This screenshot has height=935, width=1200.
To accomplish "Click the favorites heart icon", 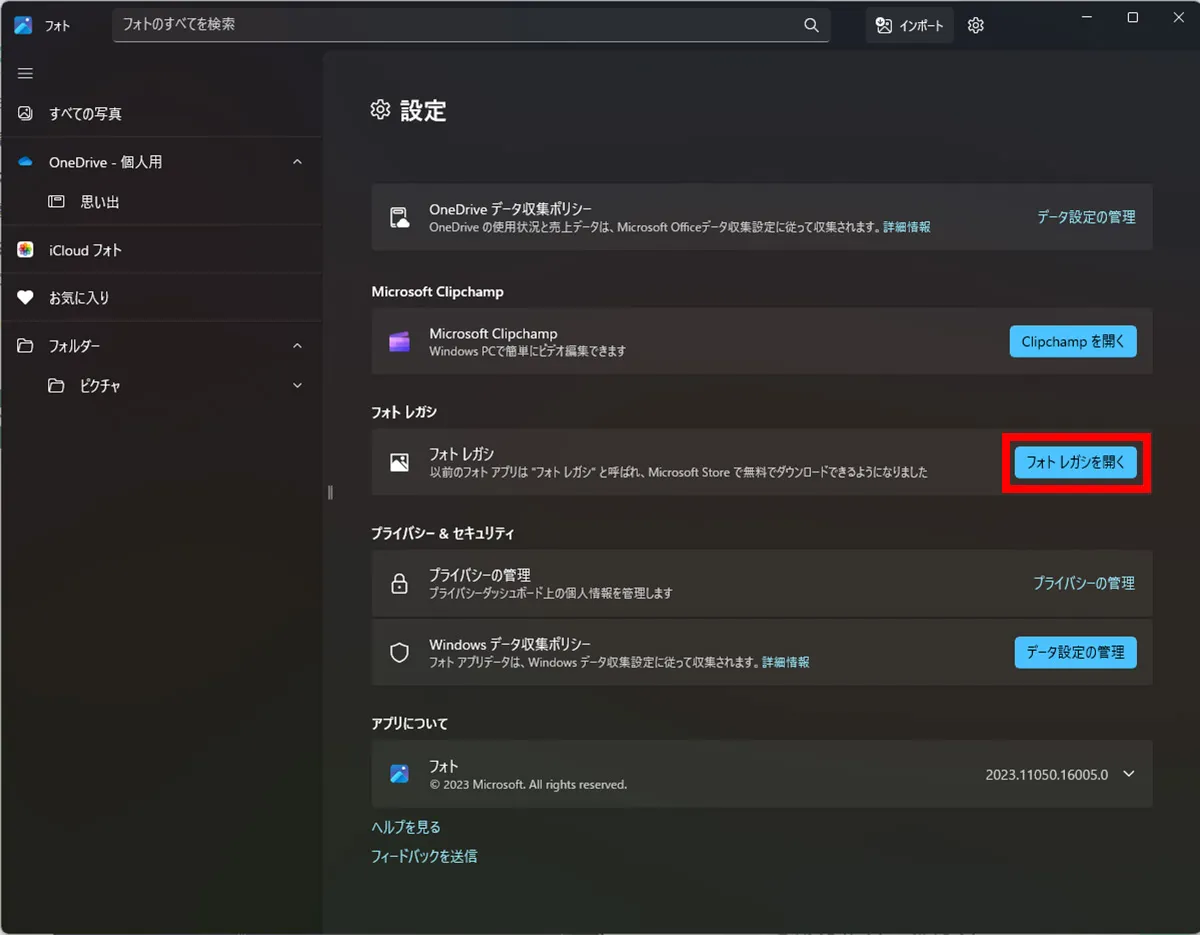I will click(x=24, y=297).
